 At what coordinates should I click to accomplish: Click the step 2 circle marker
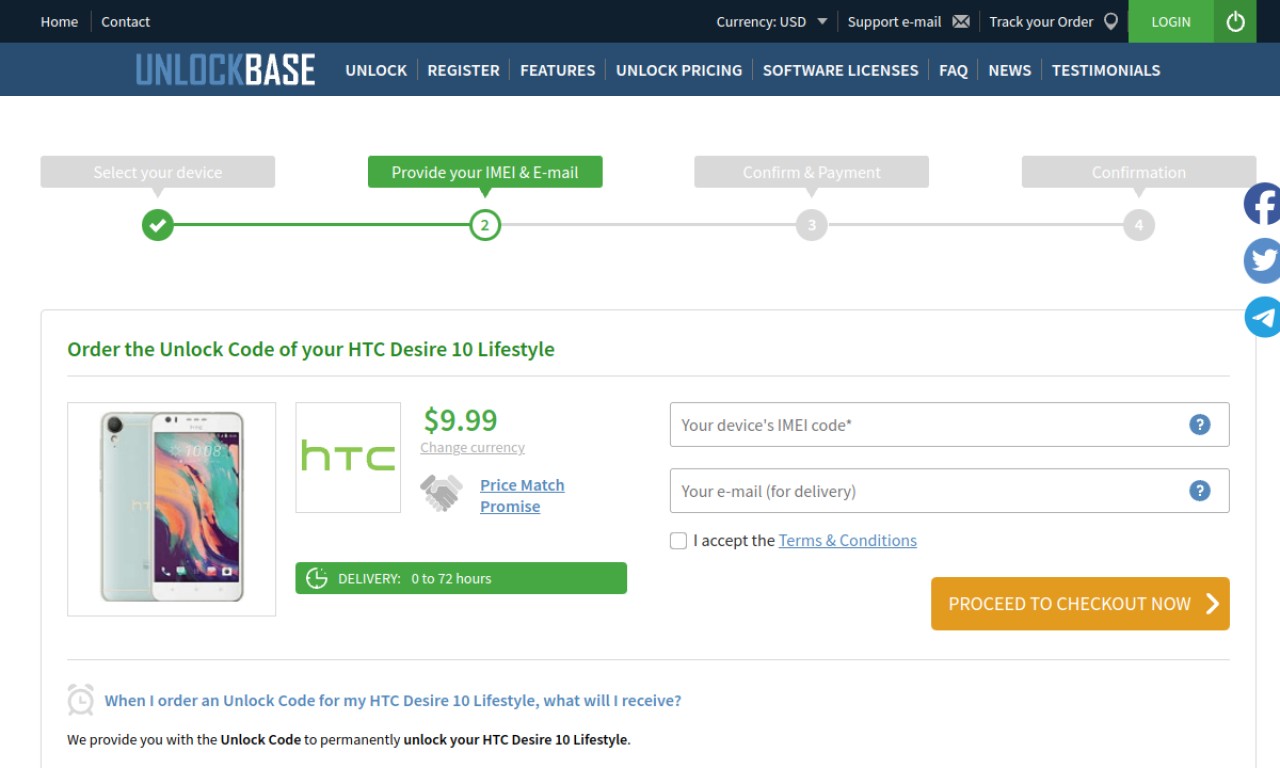(x=485, y=225)
